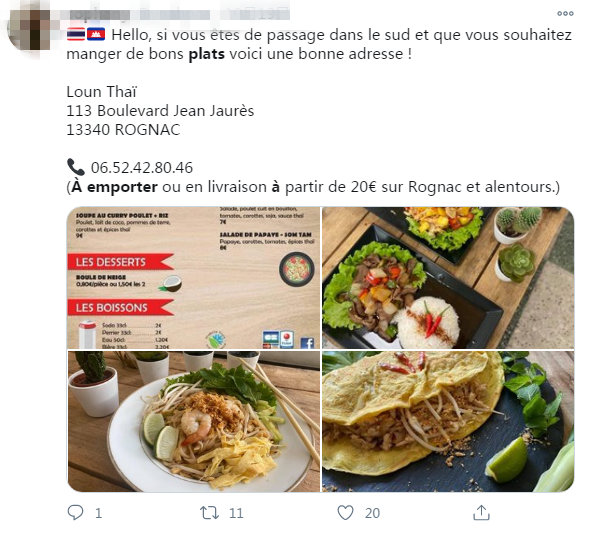Screen dimensions: 590x541
Task: Click the retweet count 11
Action: (x=236, y=513)
